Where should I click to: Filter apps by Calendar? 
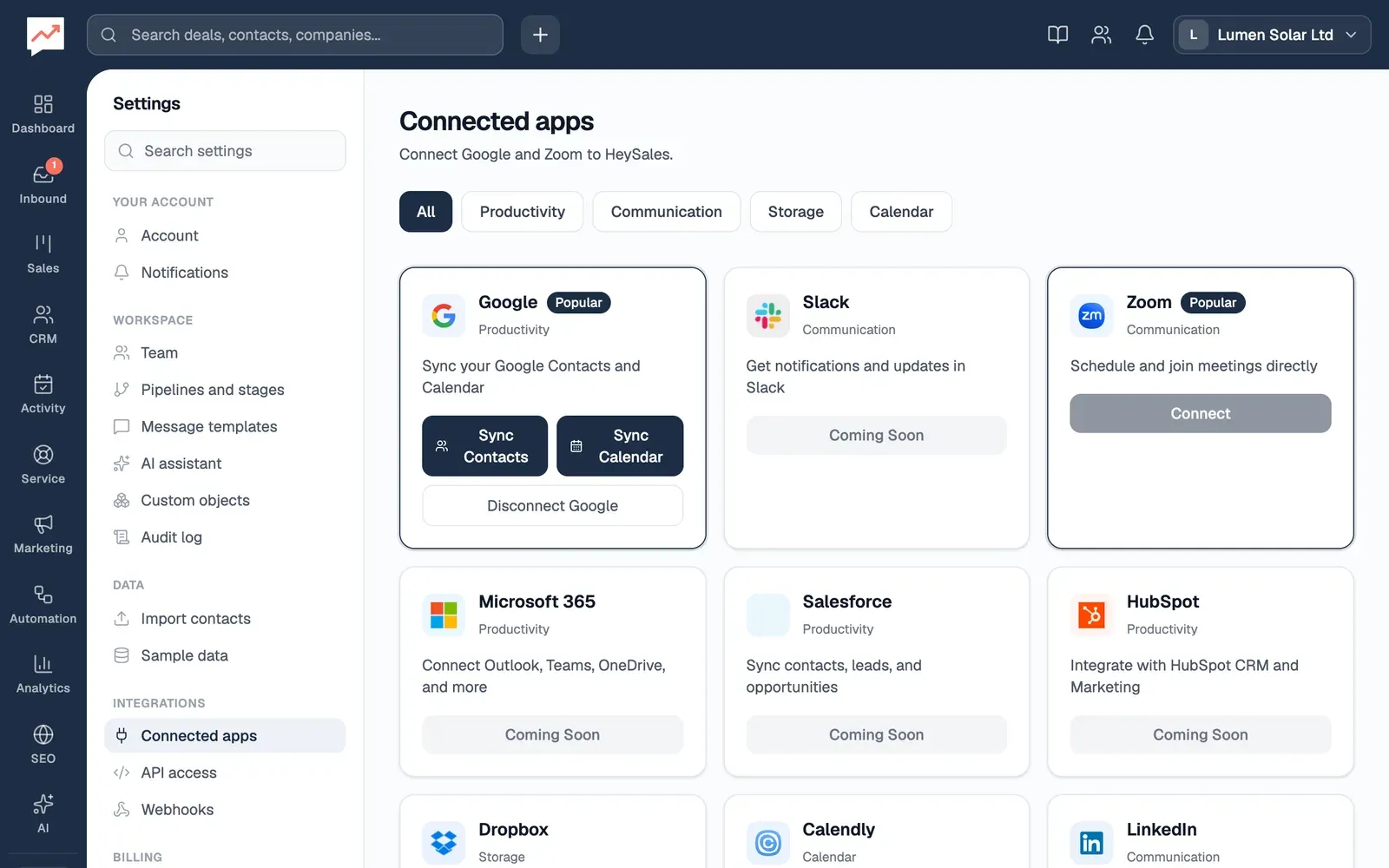(x=901, y=212)
